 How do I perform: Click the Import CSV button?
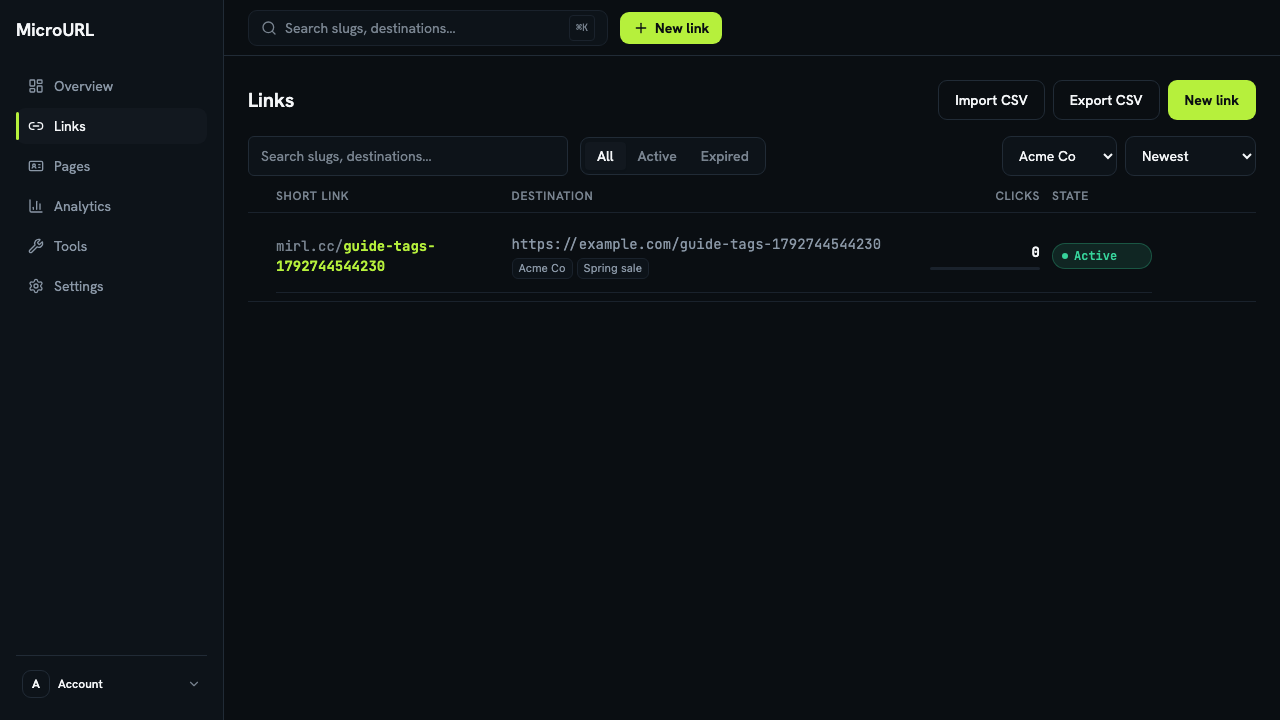[x=991, y=100]
